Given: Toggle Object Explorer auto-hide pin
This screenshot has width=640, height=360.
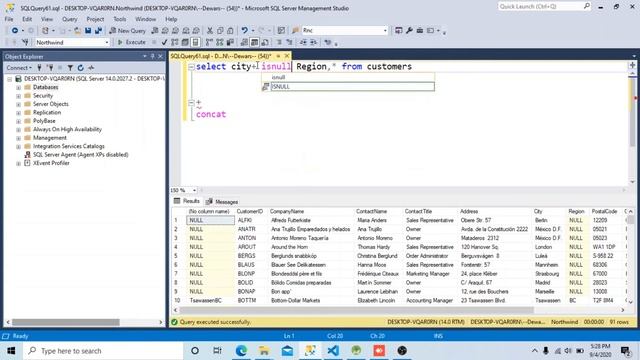Looking at the screenshot, I should pos(153,56).
